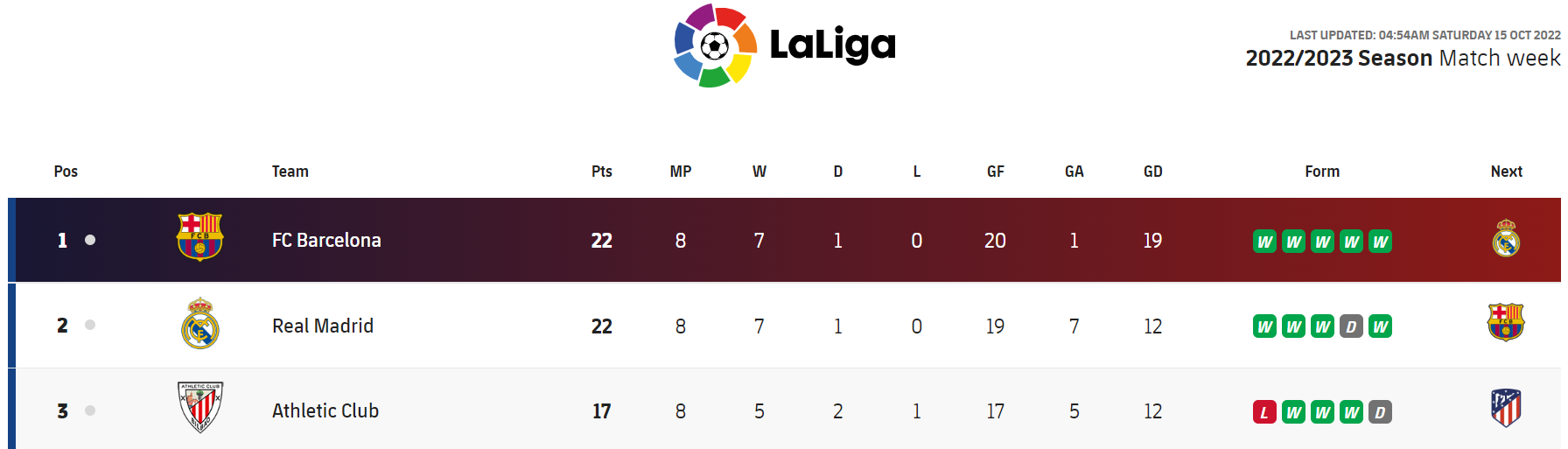The height and width of the screenshot is (449, 1568).
Task: Open the Real Madrid team link
Action: [x=322, y=326]
